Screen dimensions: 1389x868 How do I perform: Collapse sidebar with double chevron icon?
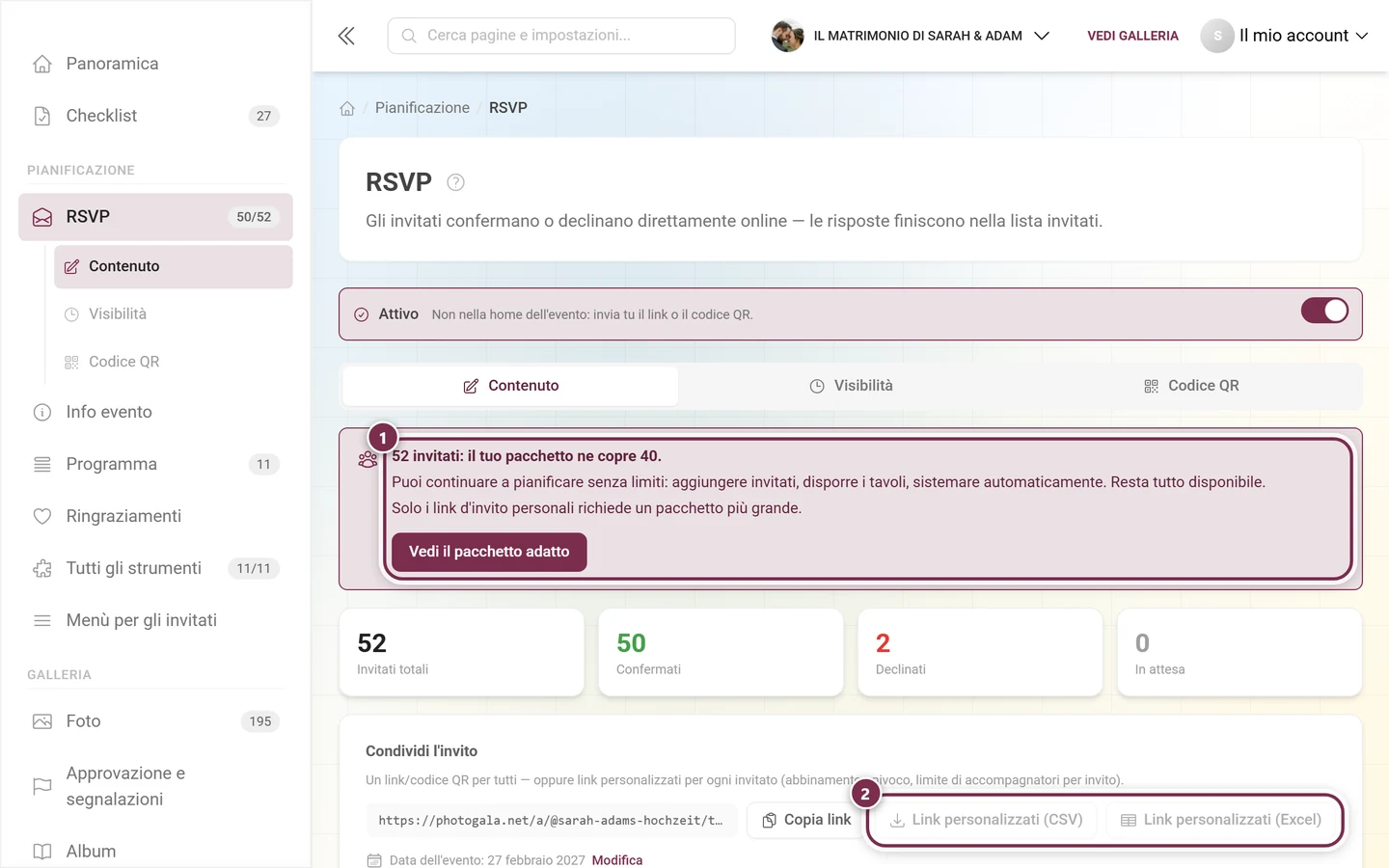coord(346,36)
